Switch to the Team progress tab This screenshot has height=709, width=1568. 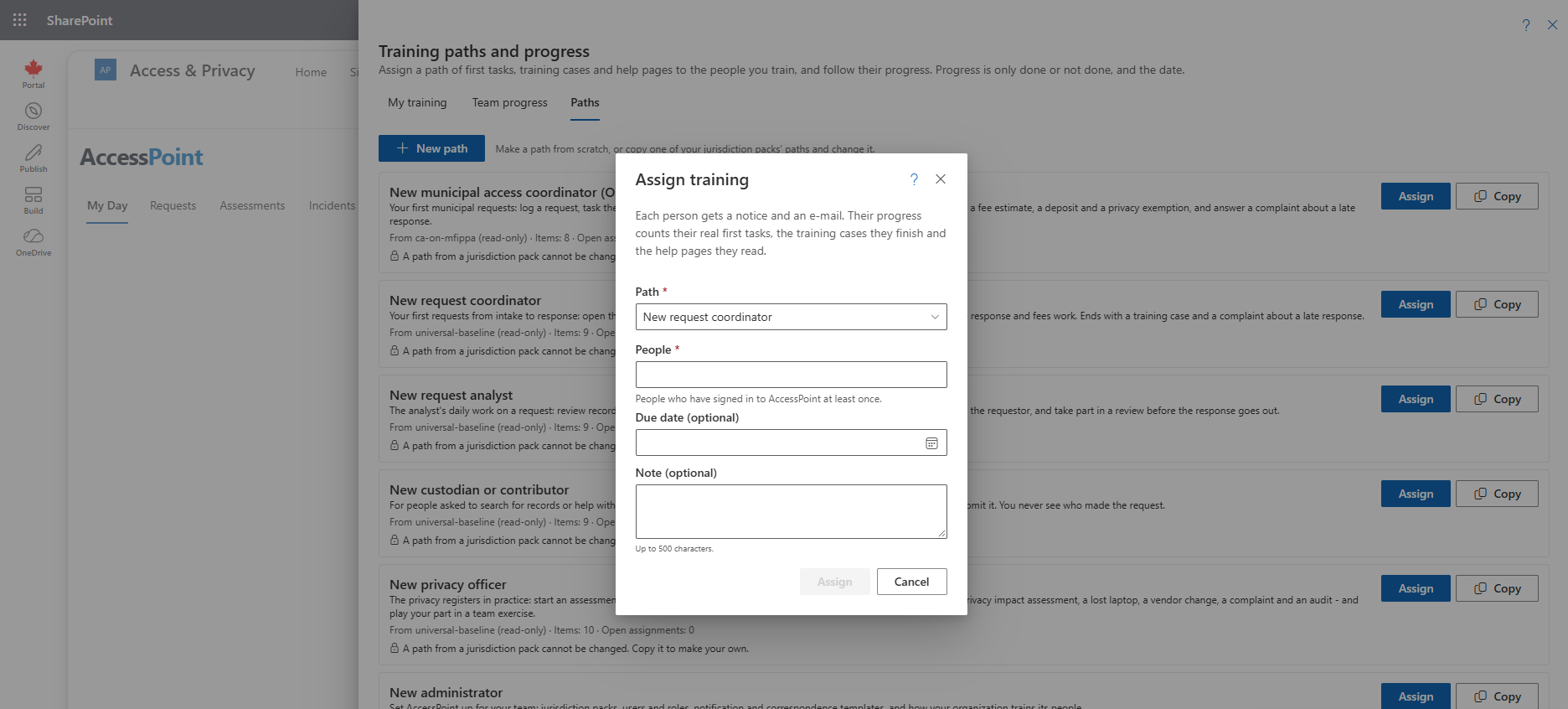pyautogui.click(x=509, y=102)
